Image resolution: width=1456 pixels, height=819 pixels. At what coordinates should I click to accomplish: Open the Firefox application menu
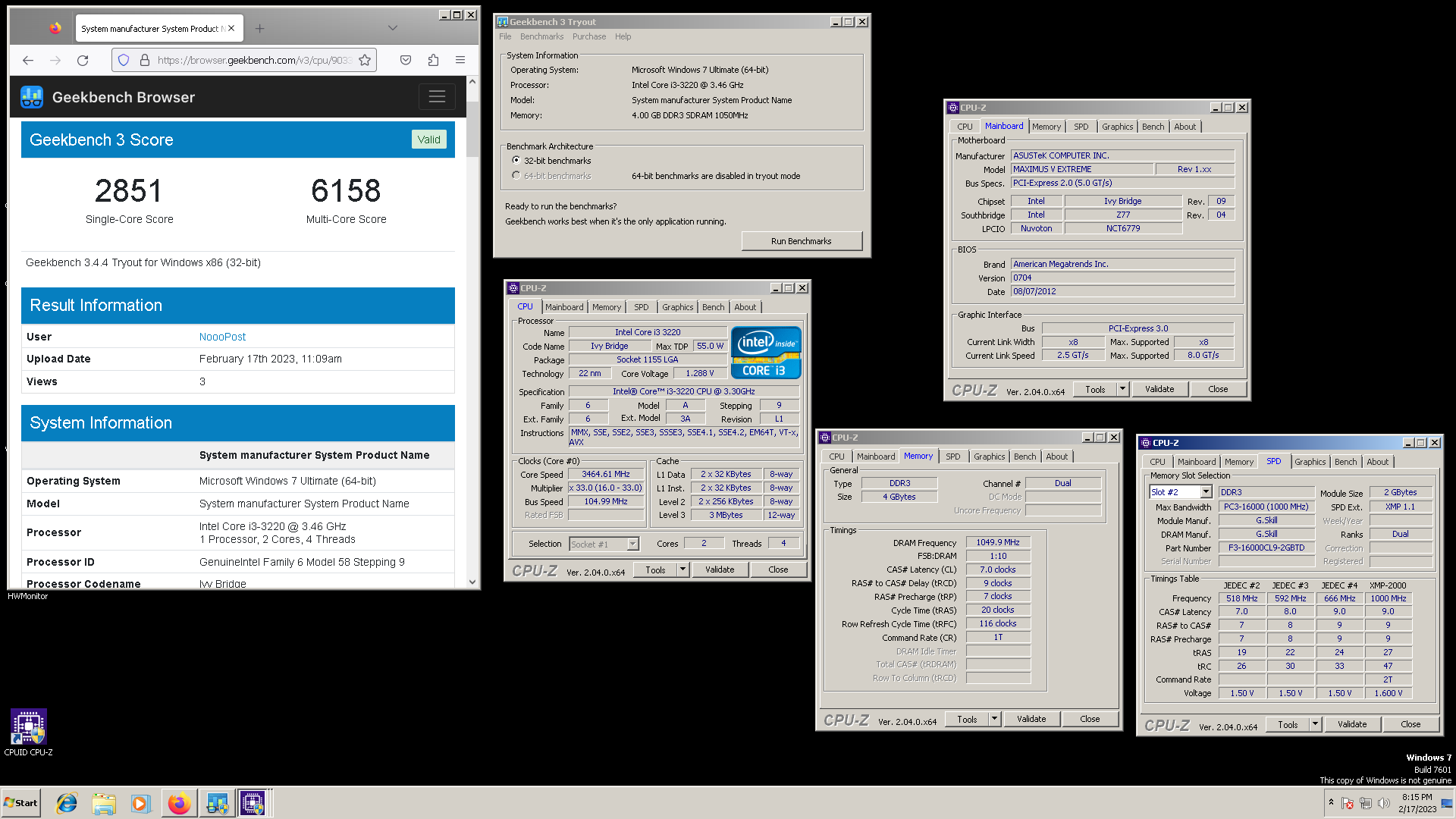460,60
